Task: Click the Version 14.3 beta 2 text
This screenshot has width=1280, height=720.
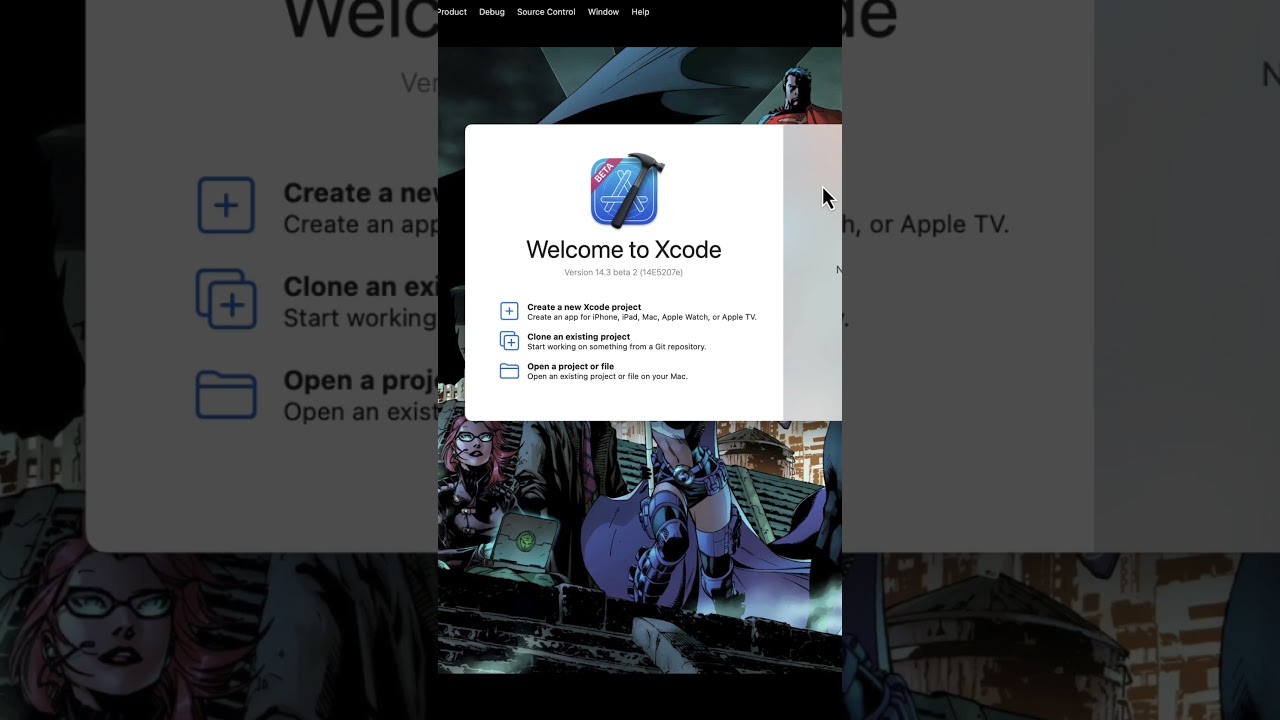Action: pyautogui.click(x=623, y=272)
